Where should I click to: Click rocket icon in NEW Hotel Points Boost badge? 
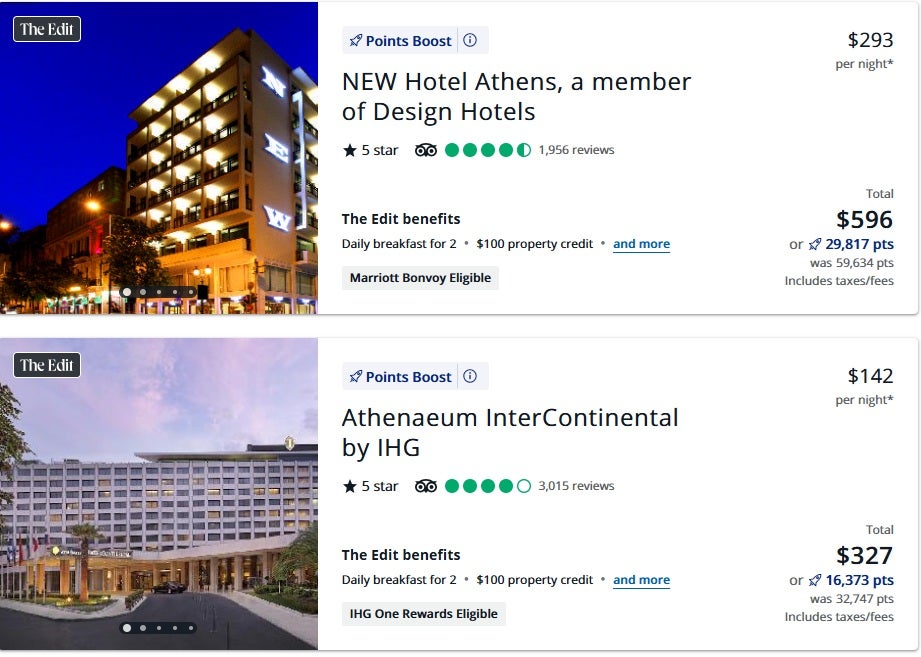[355, 41]
